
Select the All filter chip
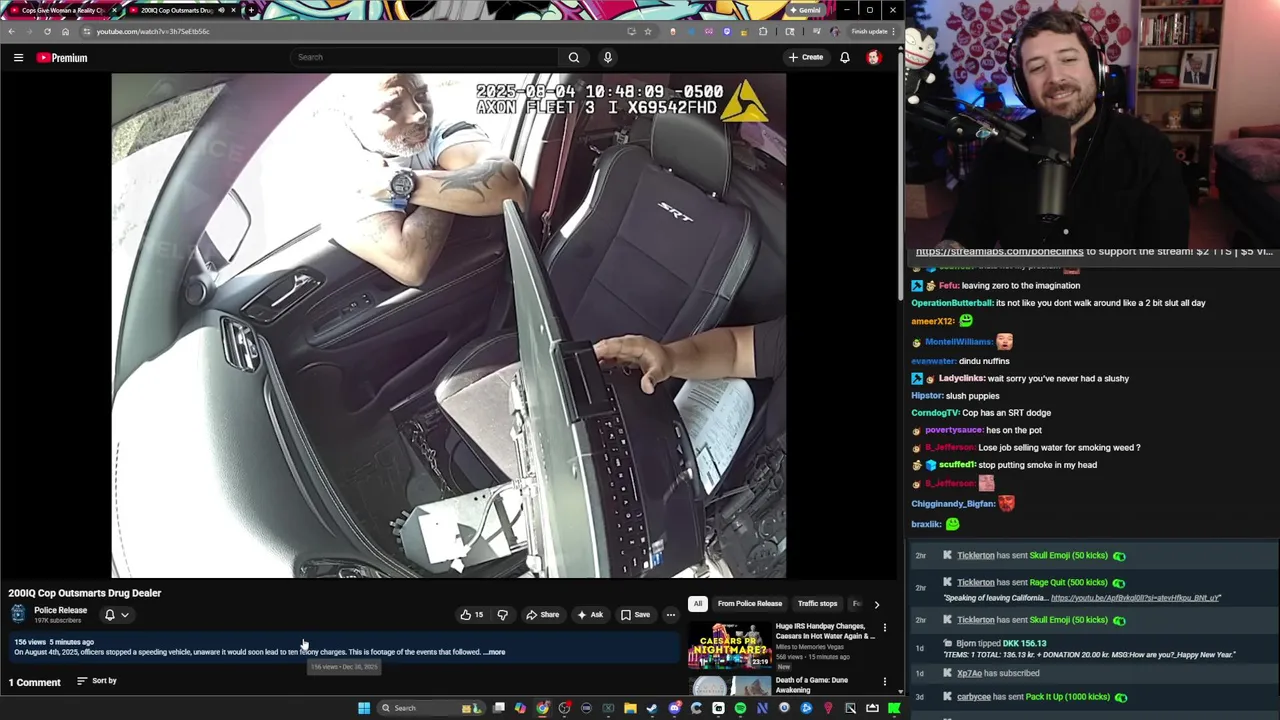[x=698, y=603]
